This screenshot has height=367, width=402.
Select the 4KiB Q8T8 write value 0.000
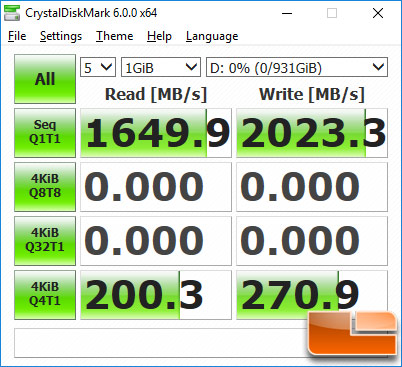[312, 187]
